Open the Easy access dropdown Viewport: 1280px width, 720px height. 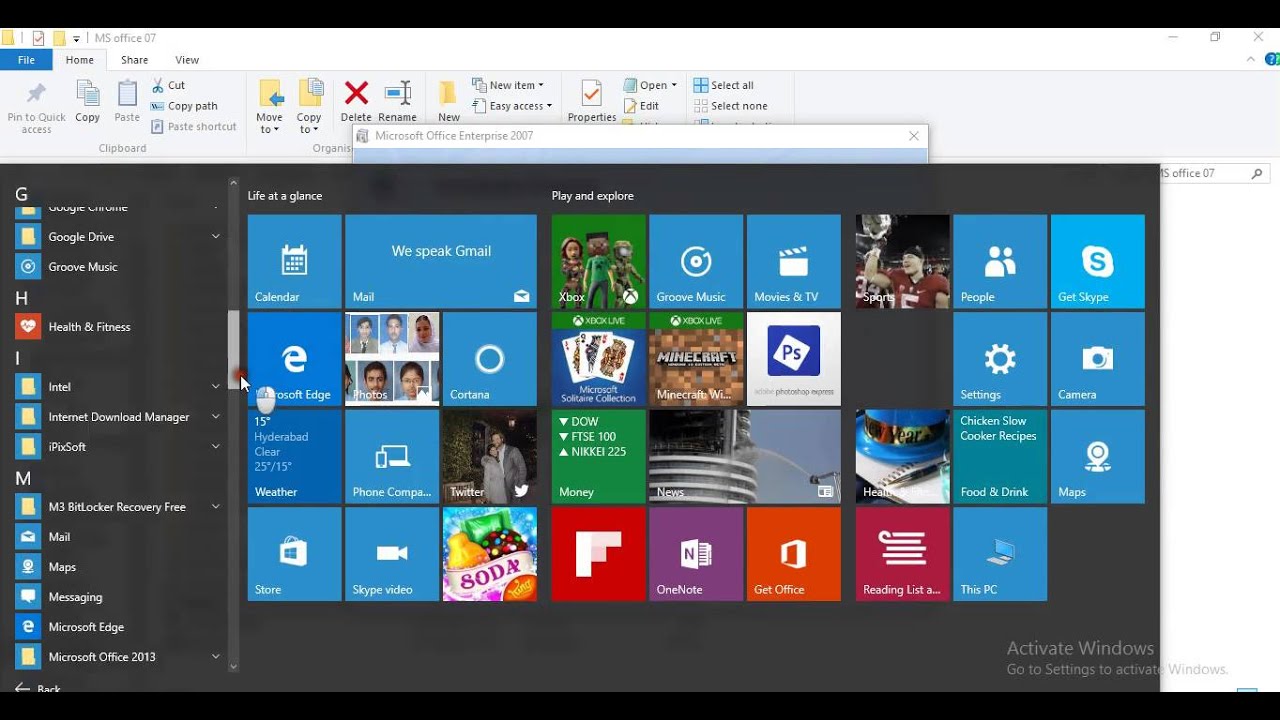pyautogui.click(x=512, y=106)
